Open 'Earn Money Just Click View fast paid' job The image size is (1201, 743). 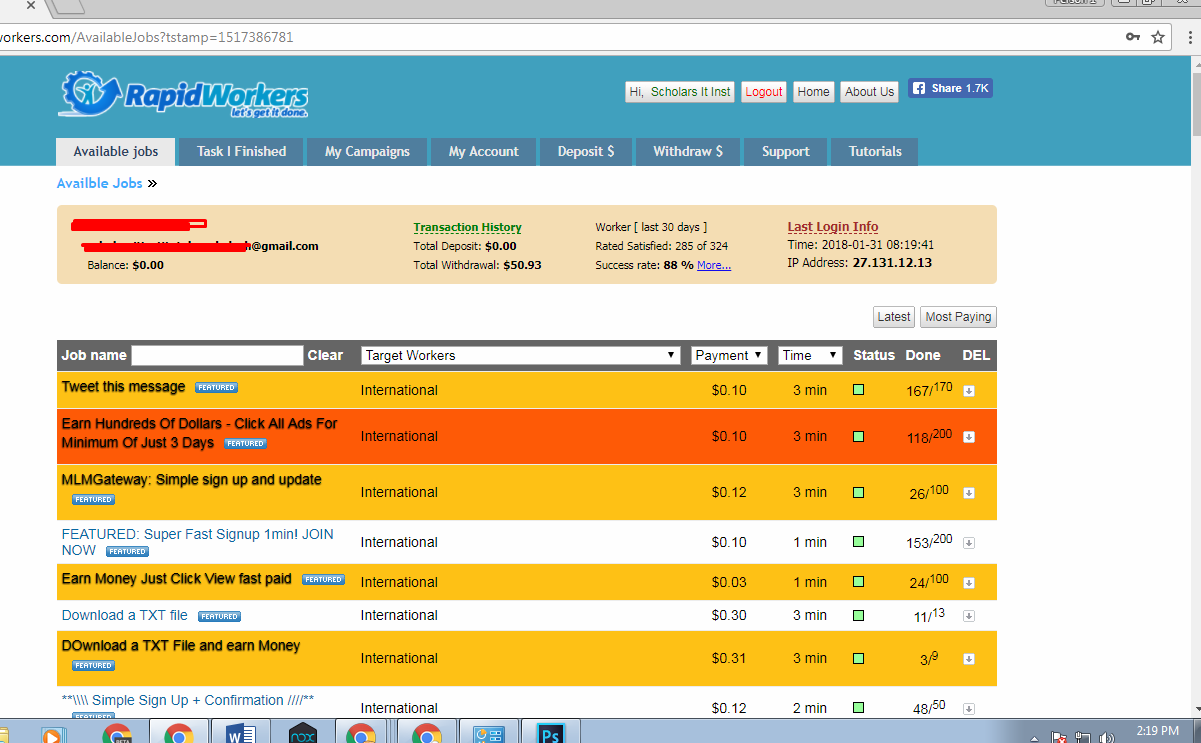177,579
